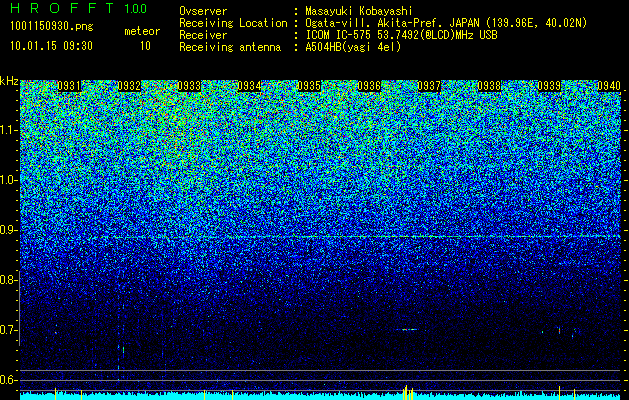The height and width of the screenshot is (400, 629).
Task: Click the 0940 time marker
Action: pos(609,86)
